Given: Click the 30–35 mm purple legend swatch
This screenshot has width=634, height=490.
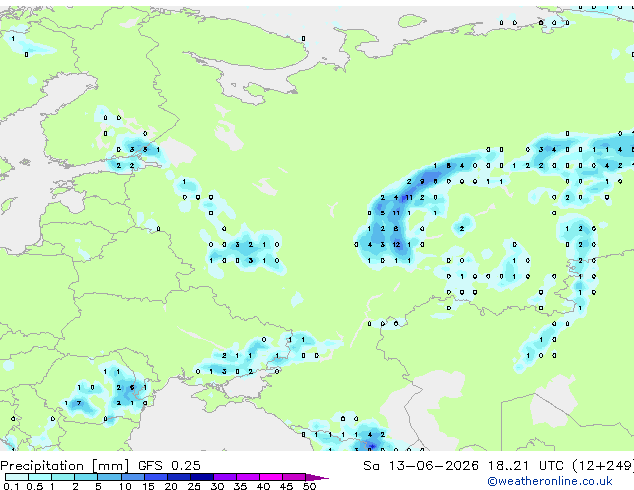Looking at the screenshot, I should (224, 477).
